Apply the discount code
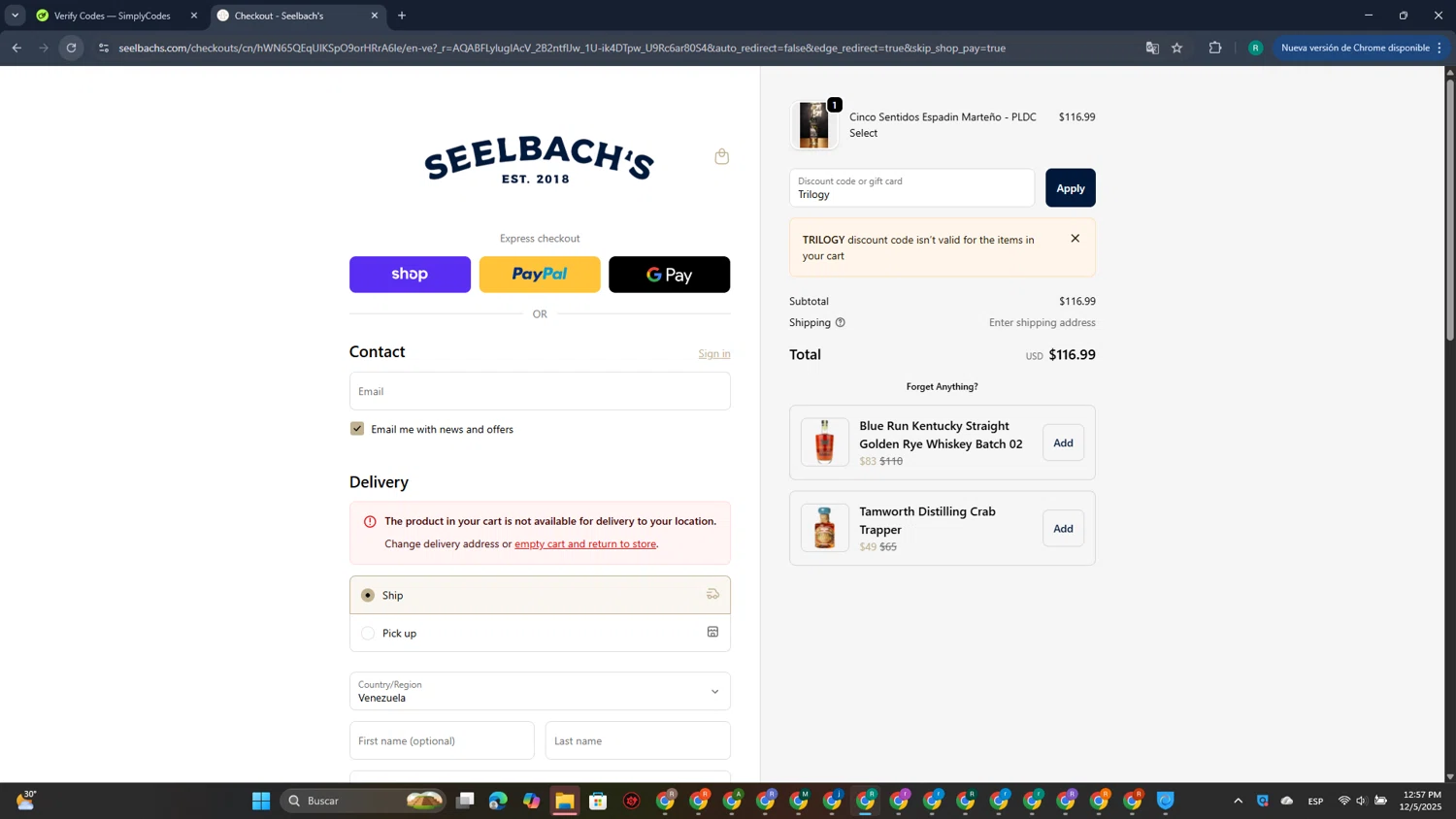1456x819 pixels. pos(1071,188)
